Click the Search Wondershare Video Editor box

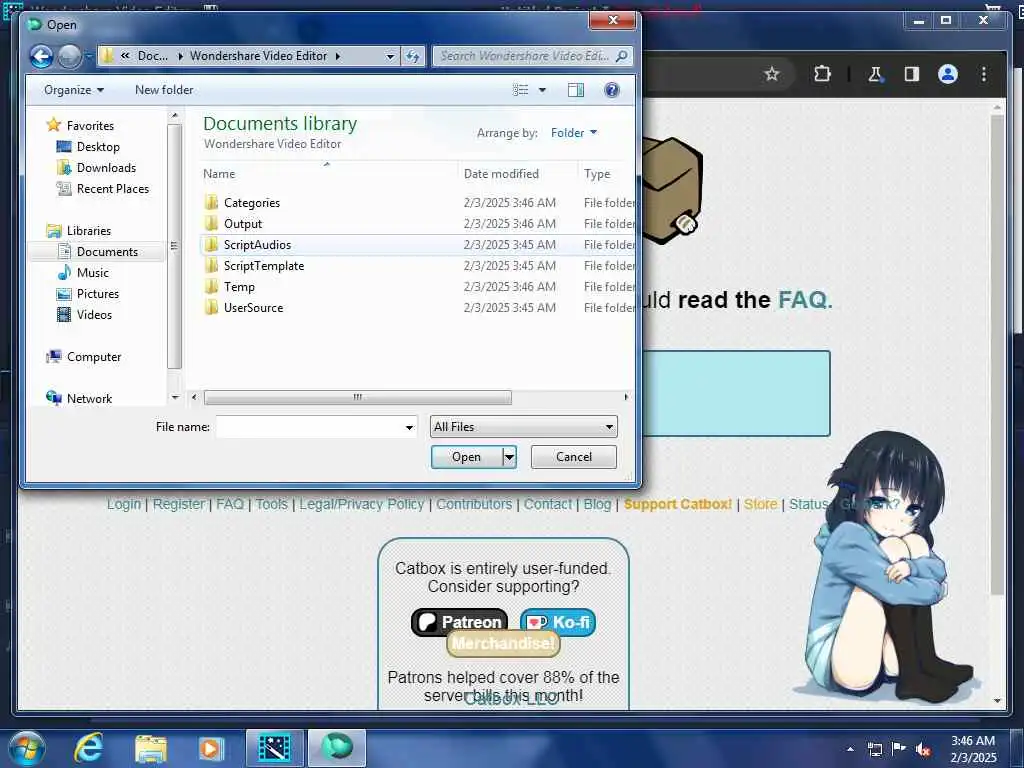click(525, 56)
